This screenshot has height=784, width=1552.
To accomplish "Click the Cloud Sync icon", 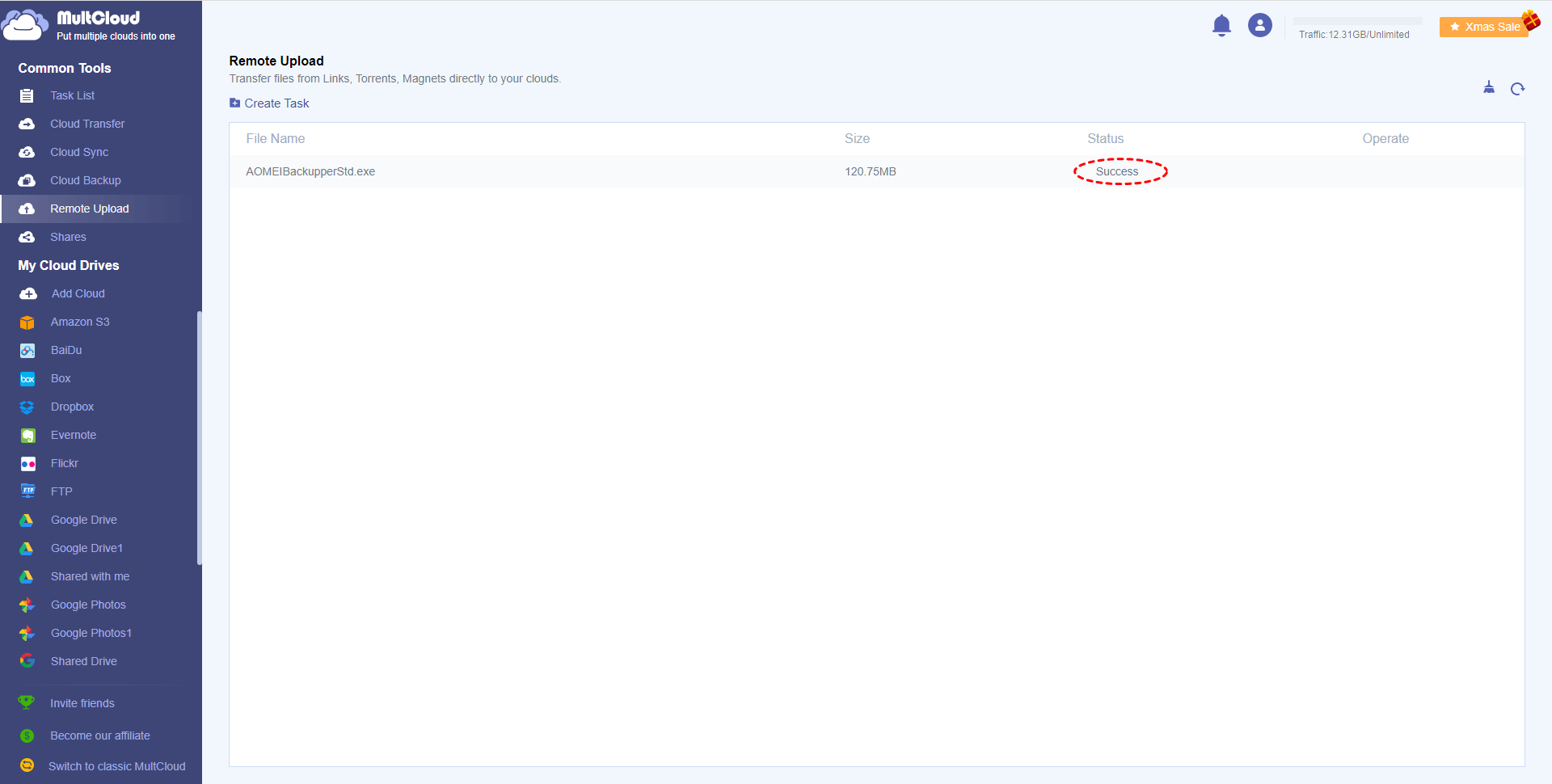I will pos(27,152).
